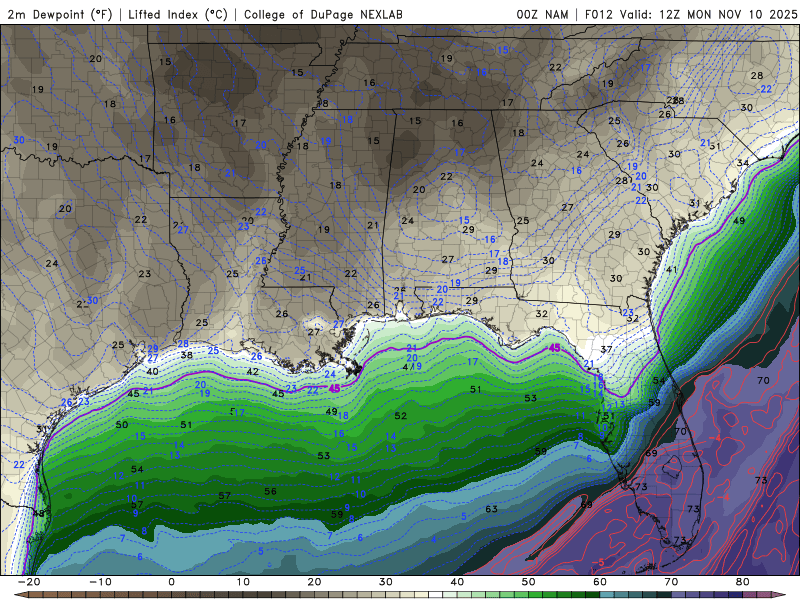Click the "30" label on the color scale

386,582
